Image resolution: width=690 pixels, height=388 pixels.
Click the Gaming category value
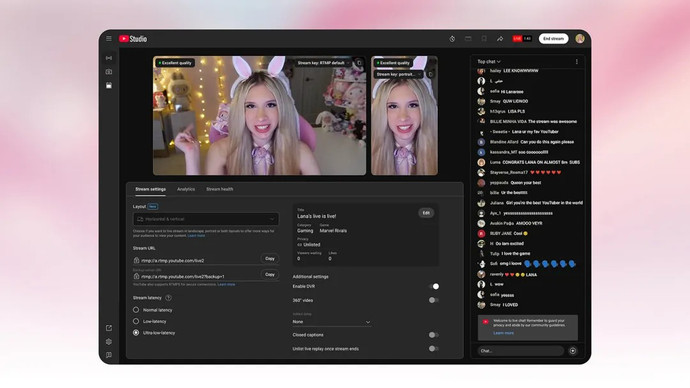click(x=305, y=231)
